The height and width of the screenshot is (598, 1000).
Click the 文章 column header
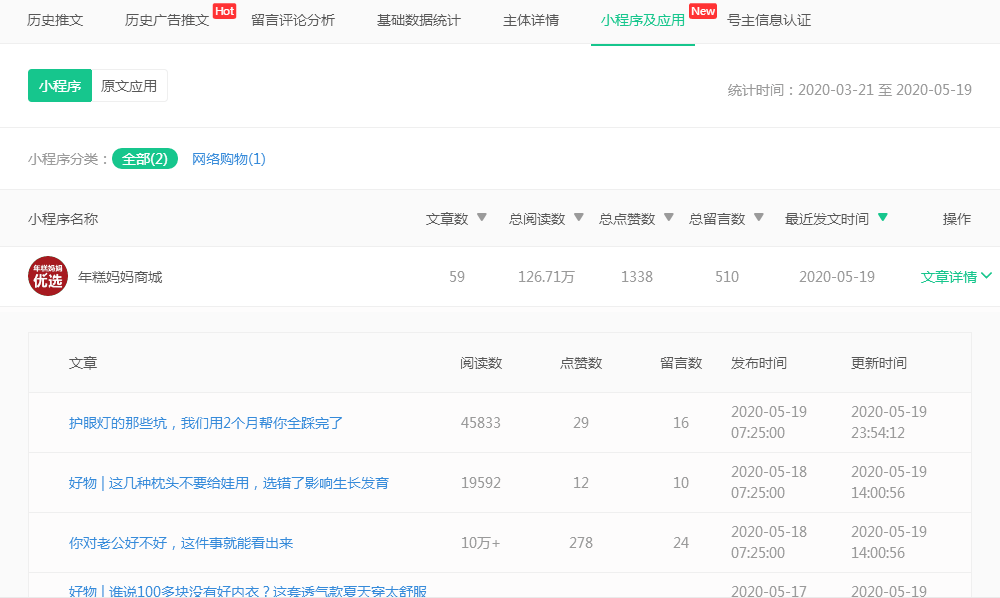pos(83,363)
